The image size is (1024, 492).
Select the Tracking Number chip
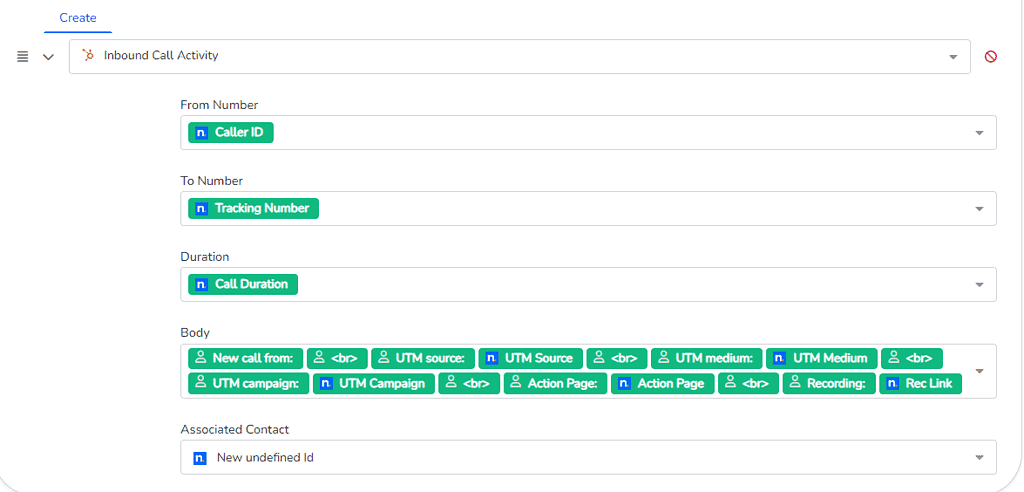253,208
